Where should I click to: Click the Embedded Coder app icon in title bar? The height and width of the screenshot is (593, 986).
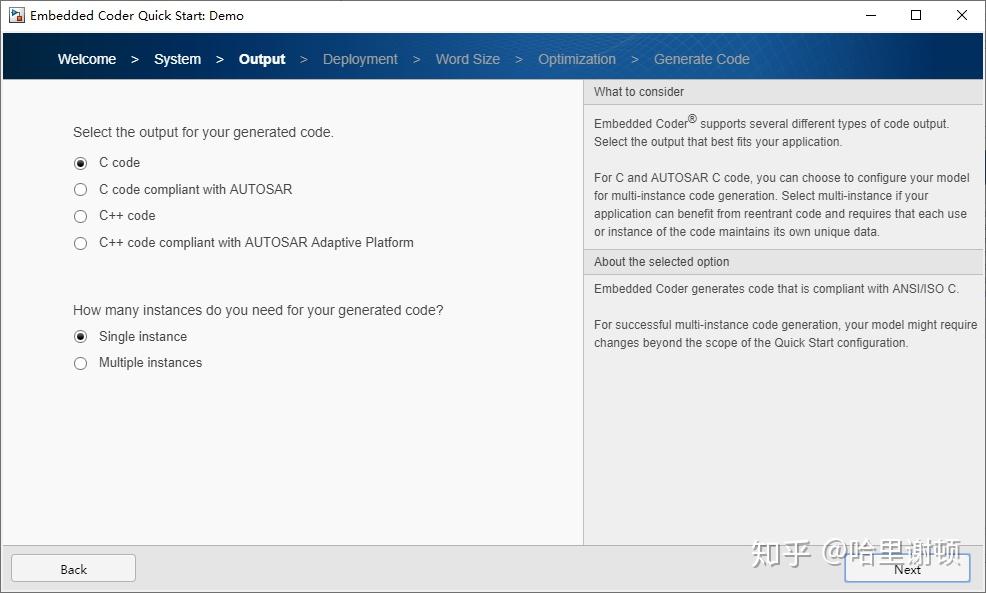point(16,14)
